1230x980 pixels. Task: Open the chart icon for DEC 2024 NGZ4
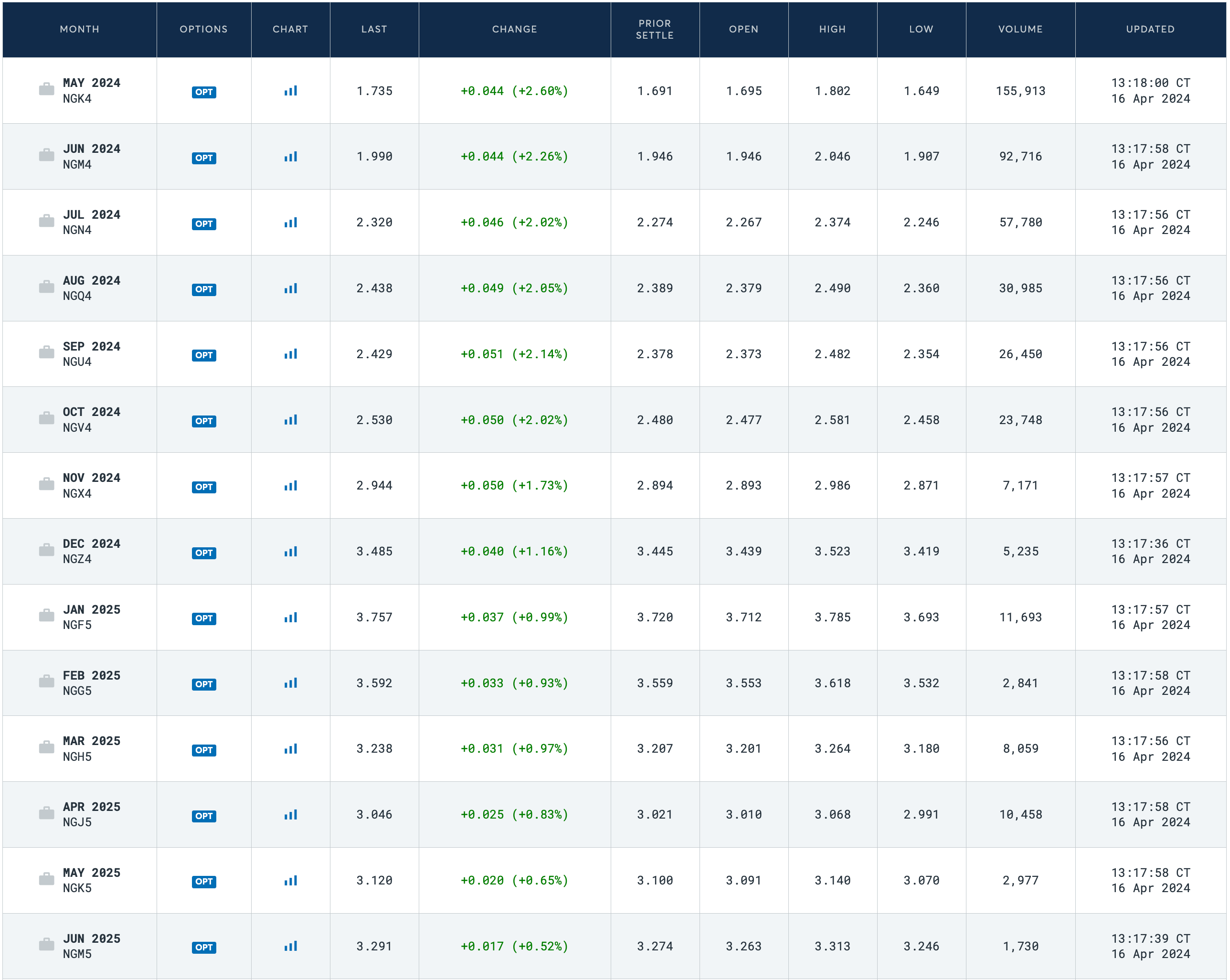click(x=290, y=551)
